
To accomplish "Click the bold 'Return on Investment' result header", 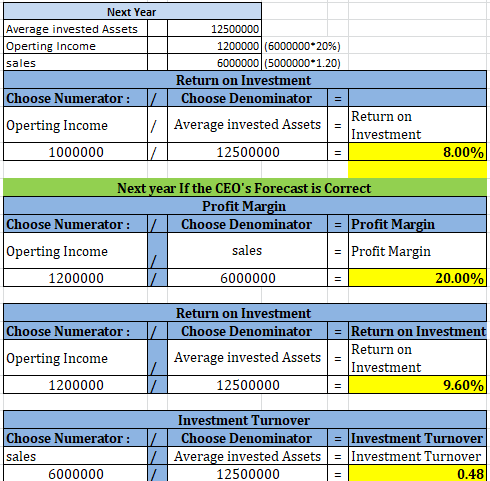I will [417, 331].
